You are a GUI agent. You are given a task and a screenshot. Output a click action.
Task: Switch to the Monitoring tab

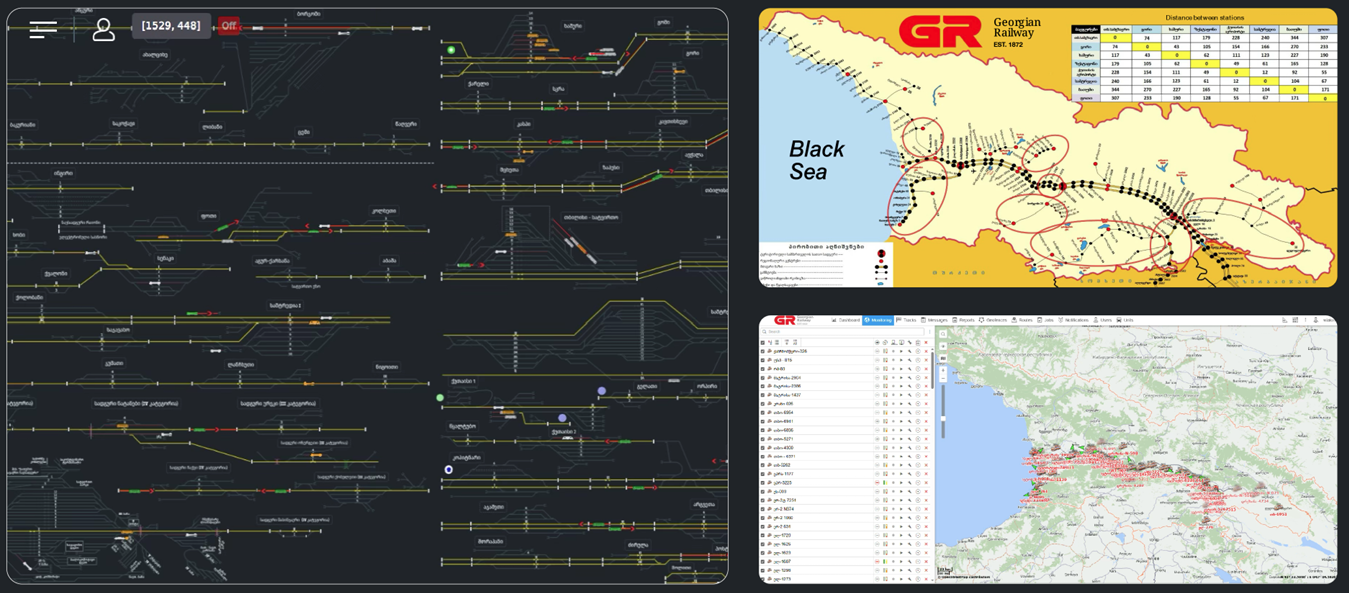tap(878, 320)
